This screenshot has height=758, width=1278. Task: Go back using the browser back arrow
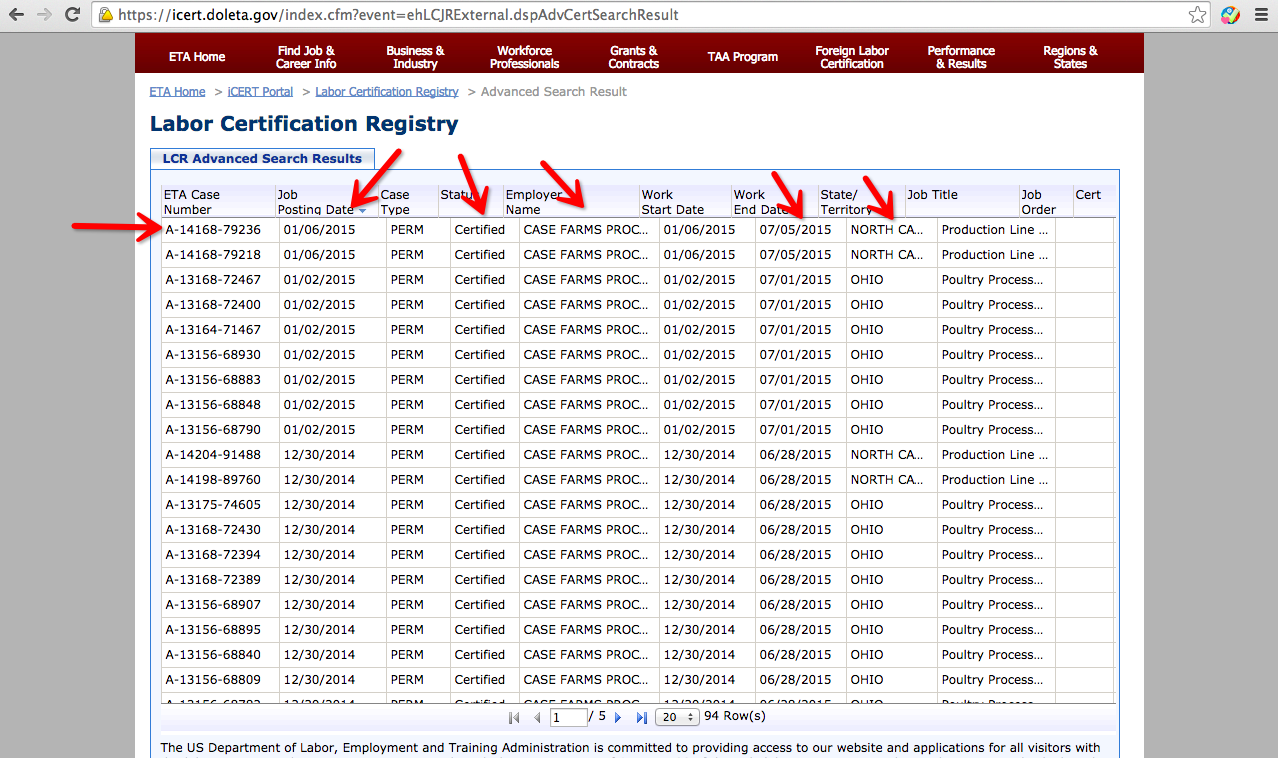pyautogui.click(x=17, y=15)
